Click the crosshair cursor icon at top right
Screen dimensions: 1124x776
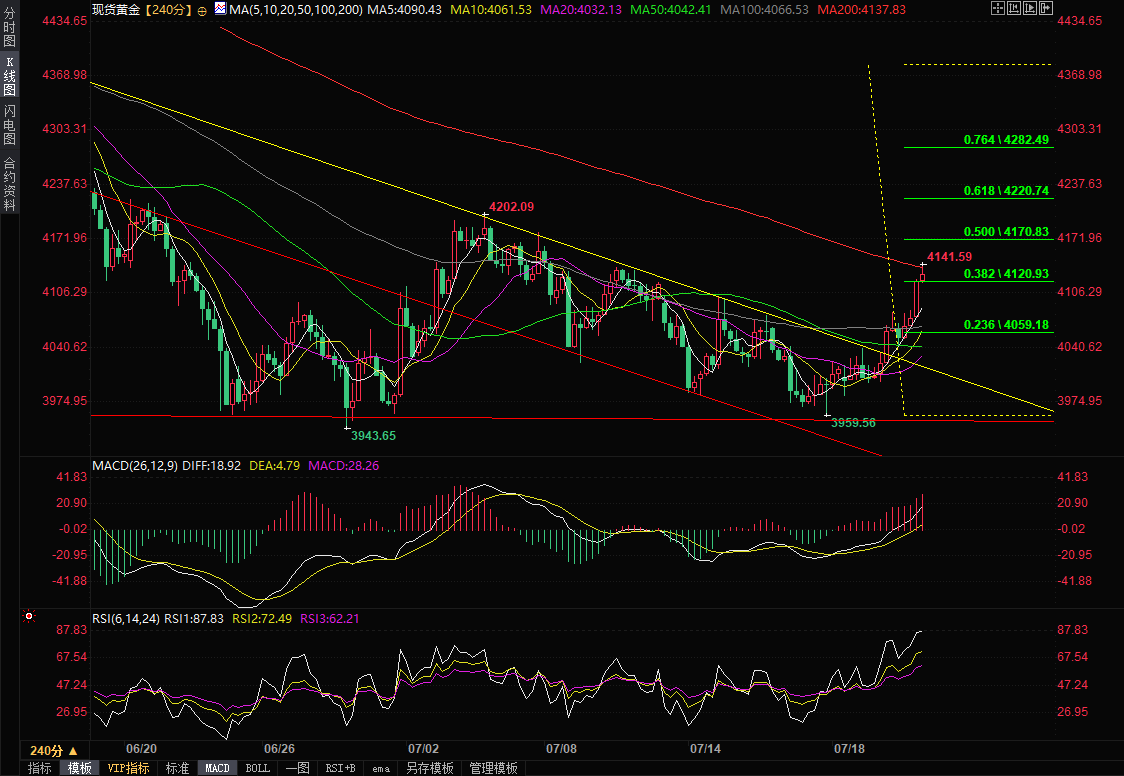[998, 8]
